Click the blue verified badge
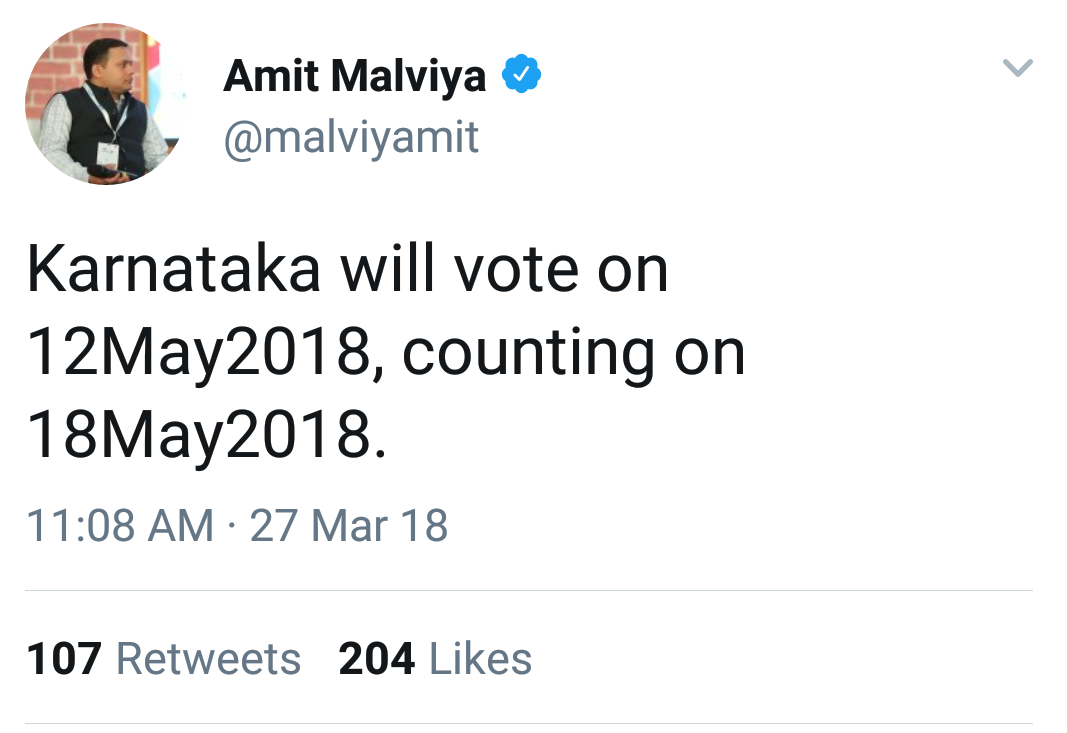Viewport: 1067px width, 733px height. pos(521,75)
